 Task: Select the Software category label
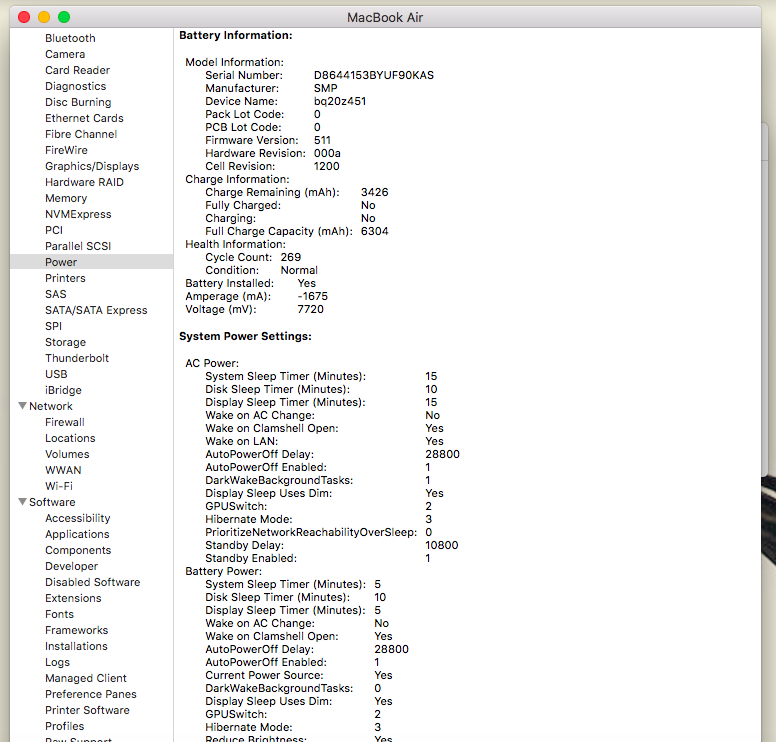(x=52, y=502)
